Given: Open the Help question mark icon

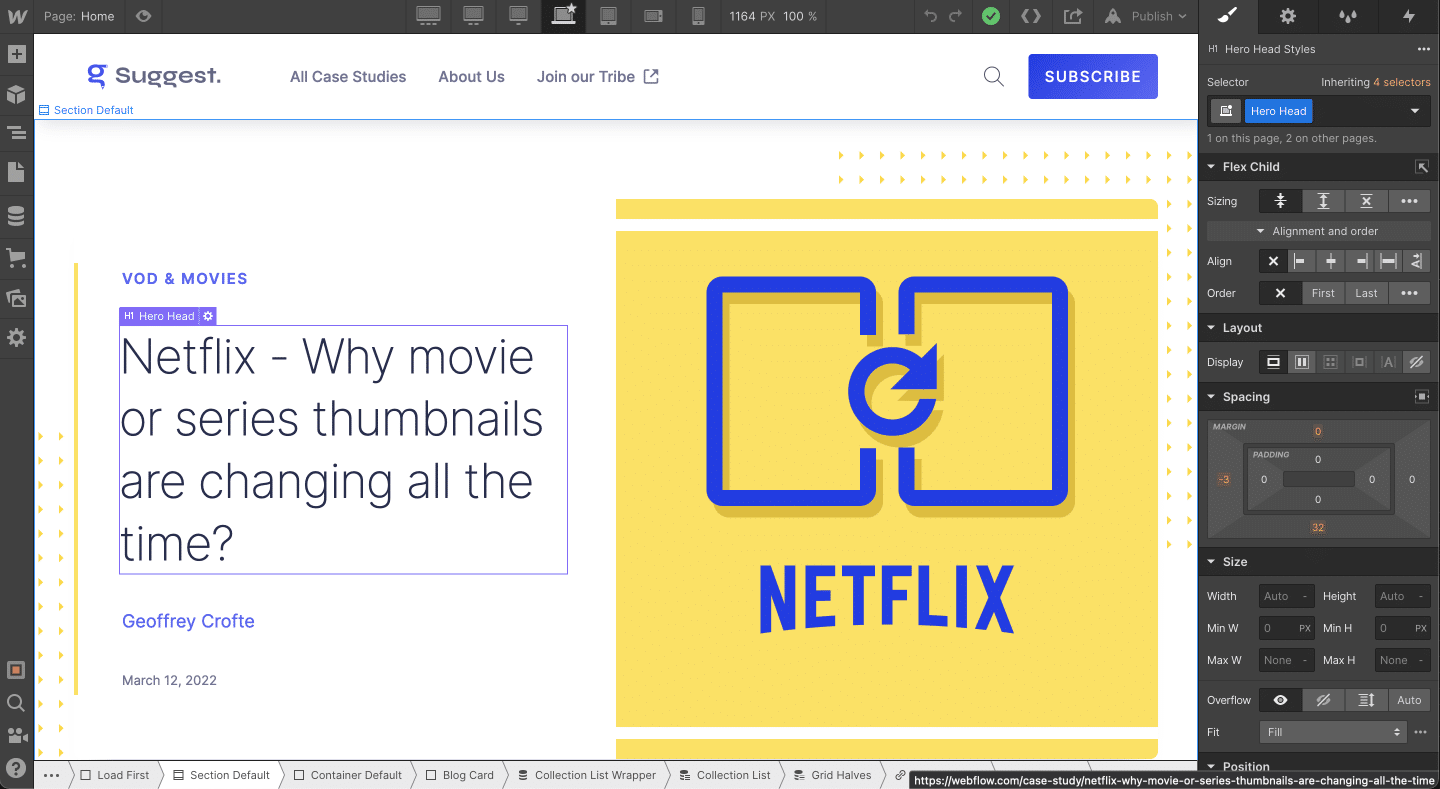Looking at the screenshot, I should tap(16, 769).
